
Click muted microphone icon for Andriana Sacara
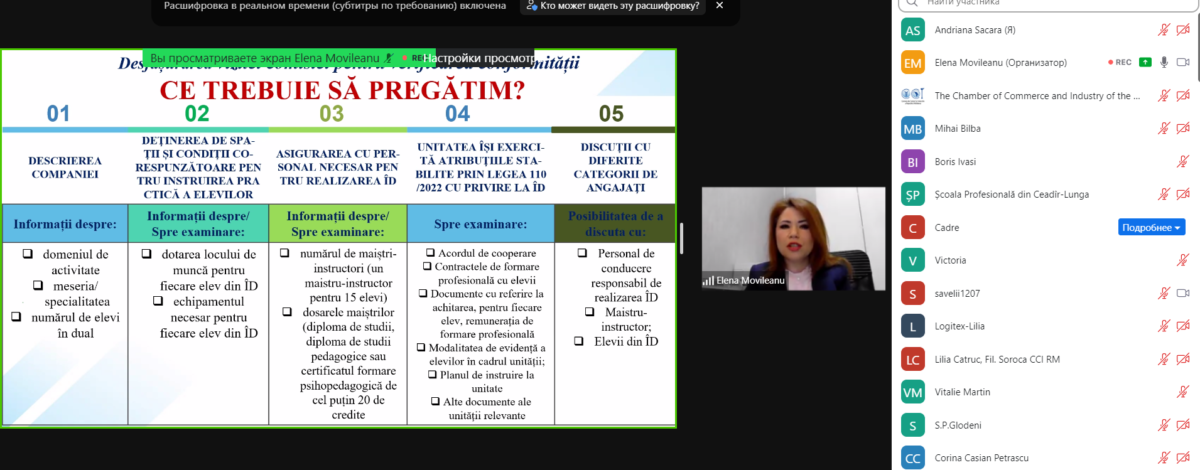pyautogui.click(x=1163, y=30)
